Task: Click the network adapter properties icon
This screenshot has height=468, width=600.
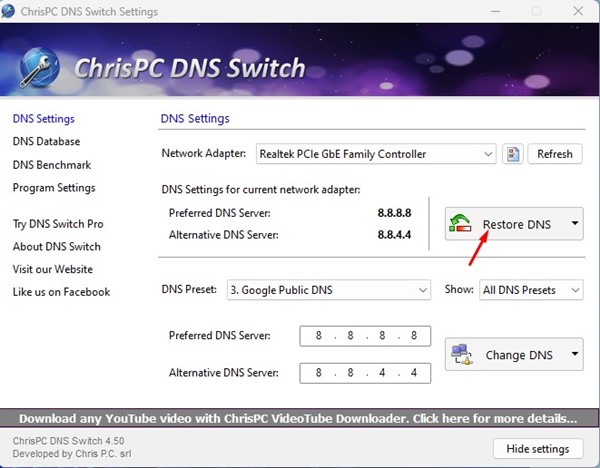Action: point(513,154)
